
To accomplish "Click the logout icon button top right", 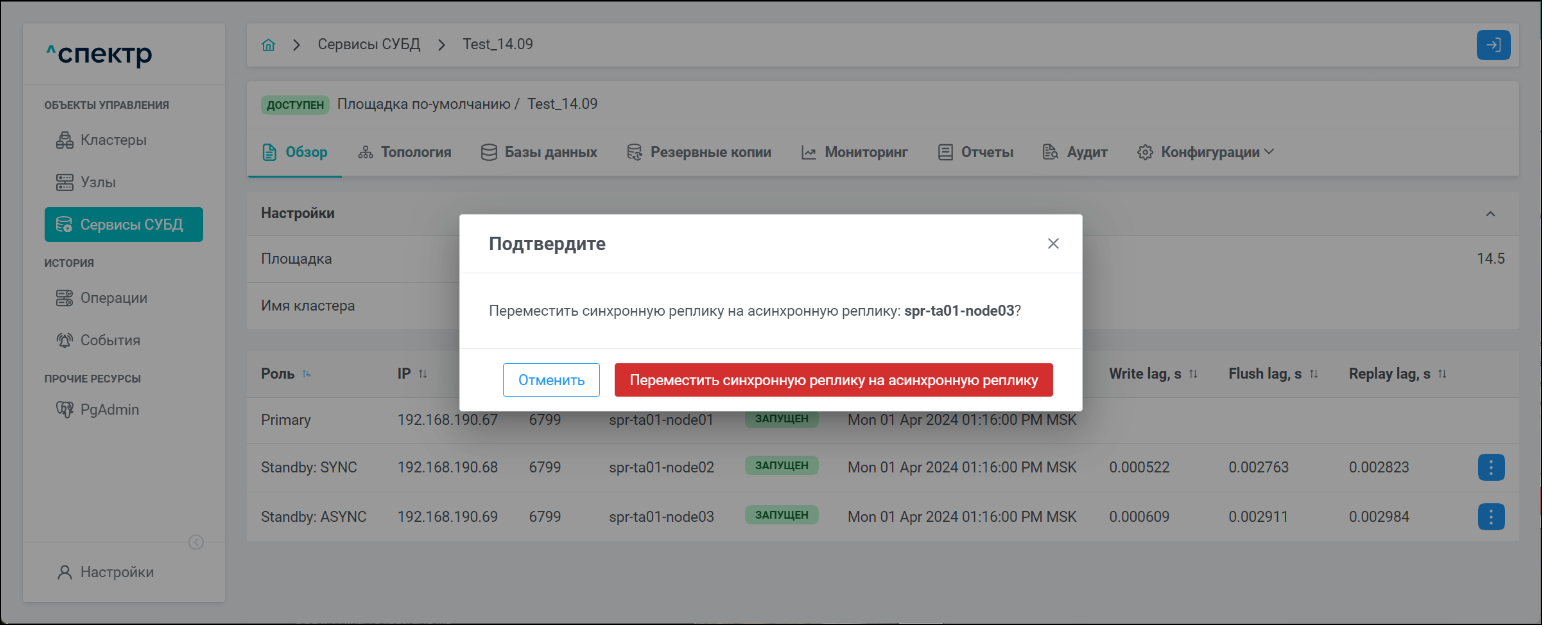I will point(1493,45).
